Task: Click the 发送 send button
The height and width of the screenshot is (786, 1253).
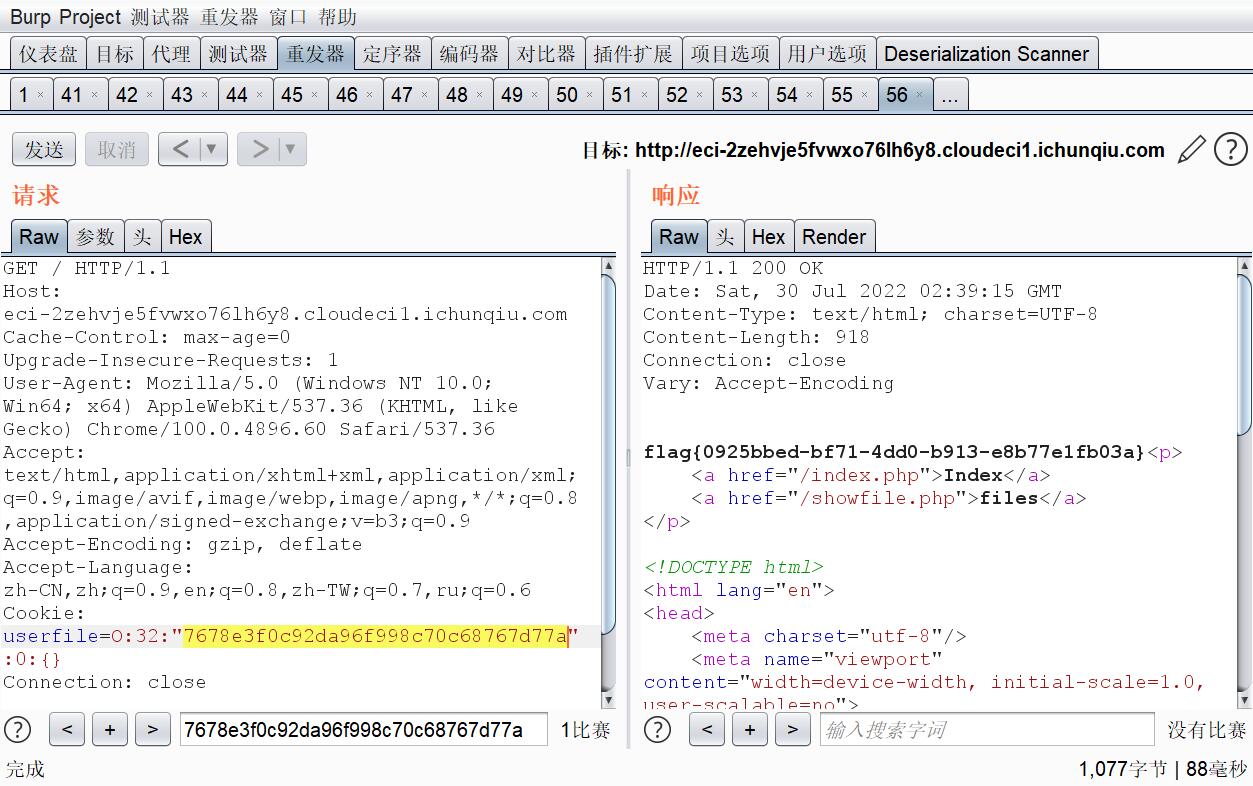Action: pyautogui.click(x=44, y=150)
